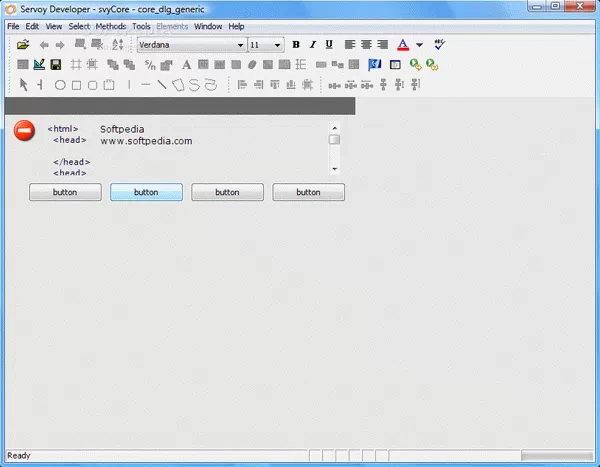Align selected elements left

242,85
